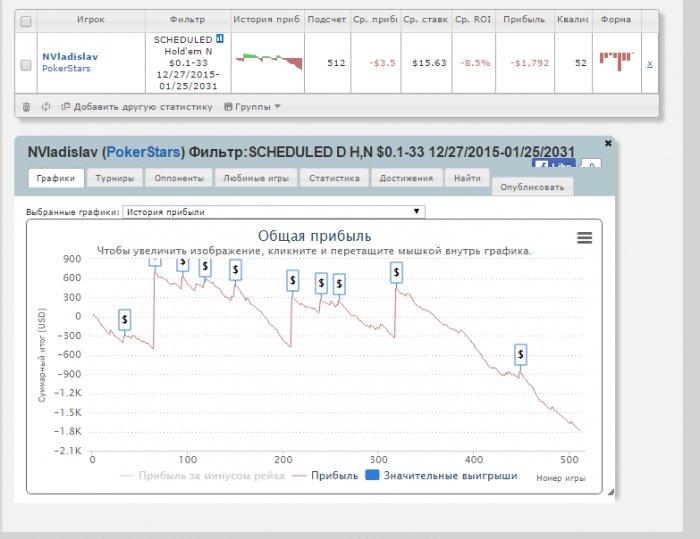Click the $ win marker near game 150
The image size is (700, 539).
tap(235, 270)
